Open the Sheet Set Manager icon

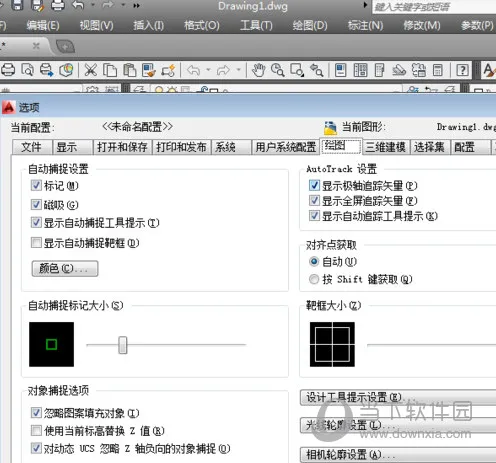(x=399, y=70)
